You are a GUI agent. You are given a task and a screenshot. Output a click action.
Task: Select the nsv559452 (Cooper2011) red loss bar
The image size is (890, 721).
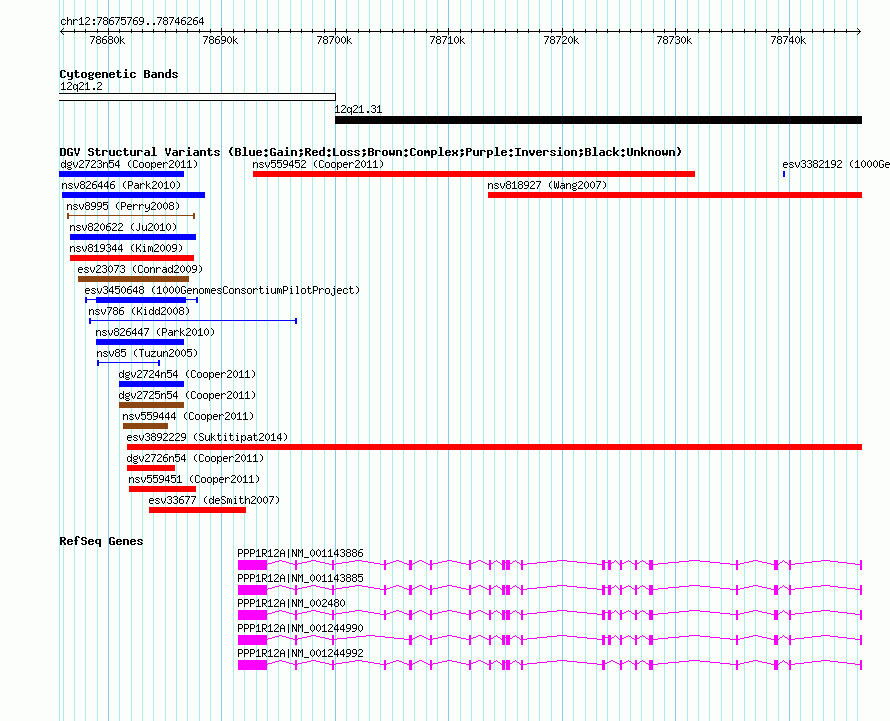coord(474,174)
